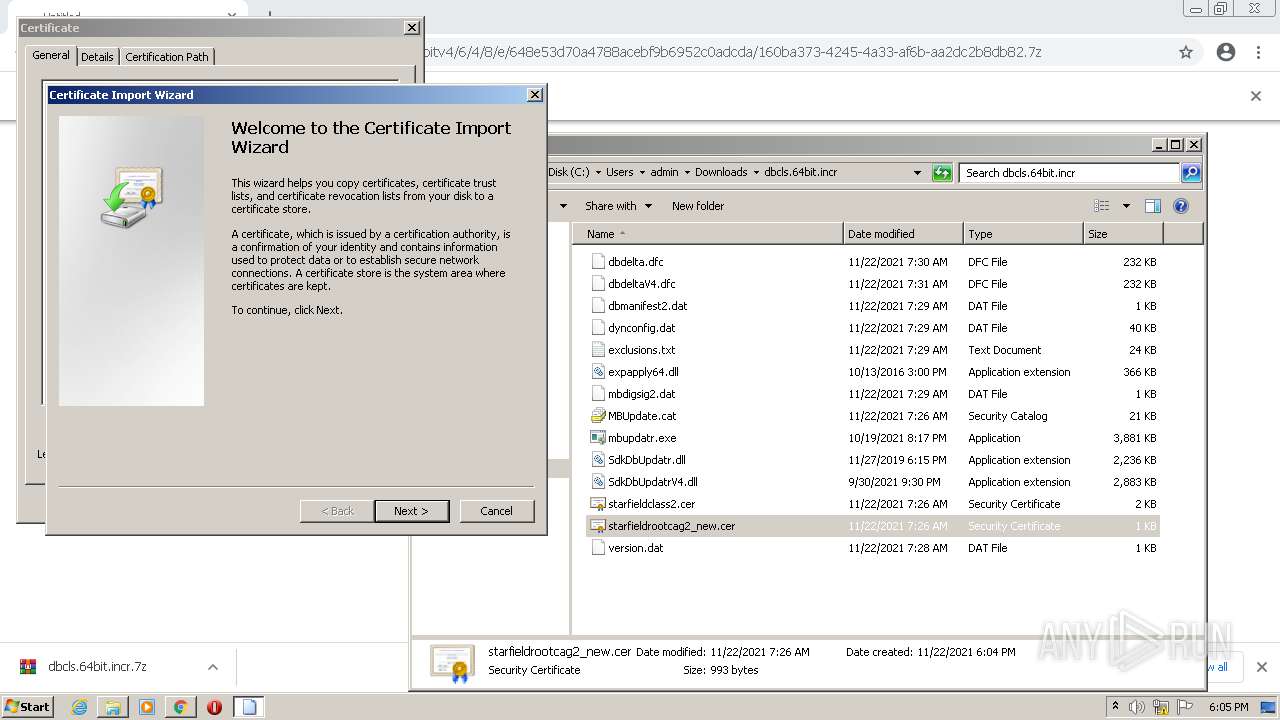Click the exclusions.txt file icon
This screenshot has width=1280, height=720.
point(598,350)
